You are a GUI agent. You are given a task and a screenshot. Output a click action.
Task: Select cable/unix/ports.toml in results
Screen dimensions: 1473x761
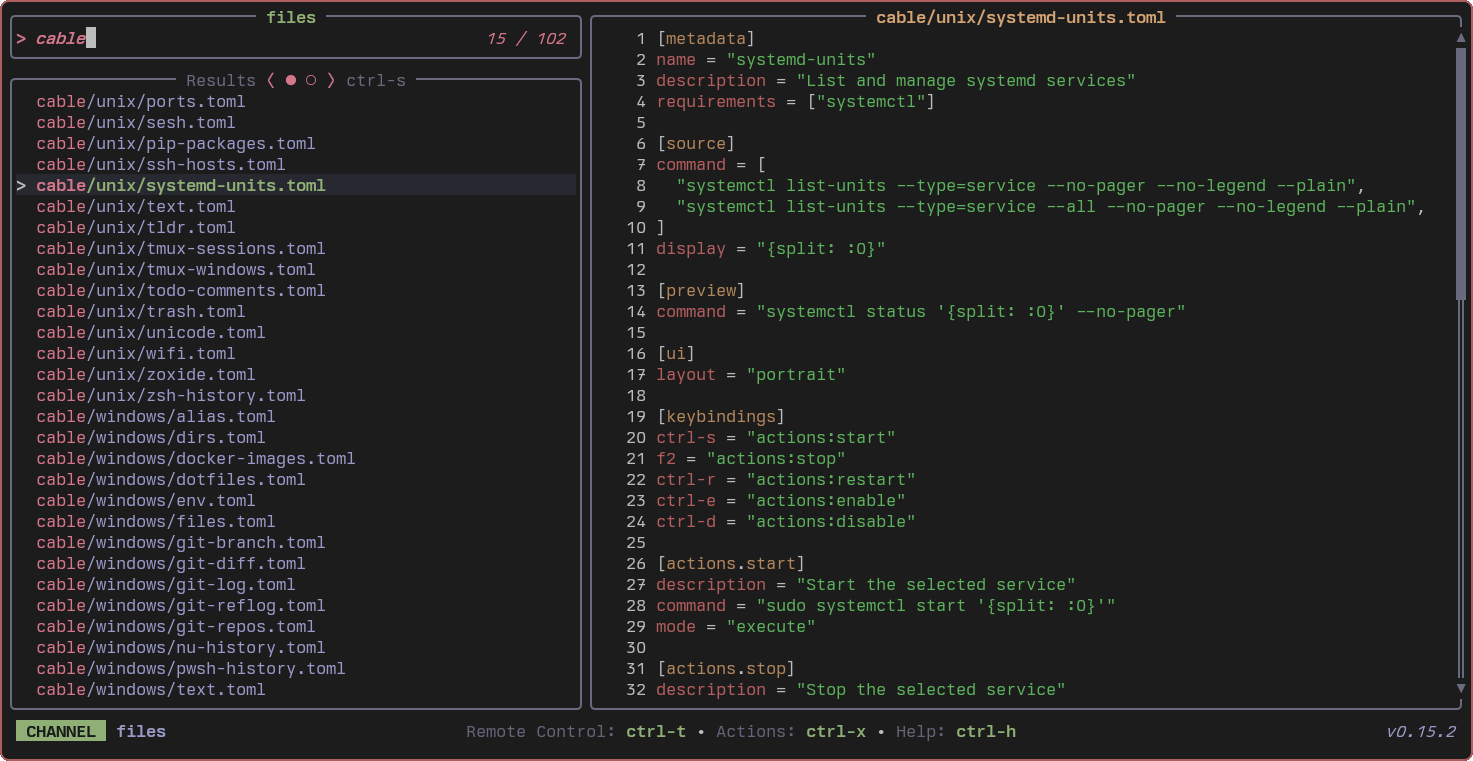(x=141, y=102)
